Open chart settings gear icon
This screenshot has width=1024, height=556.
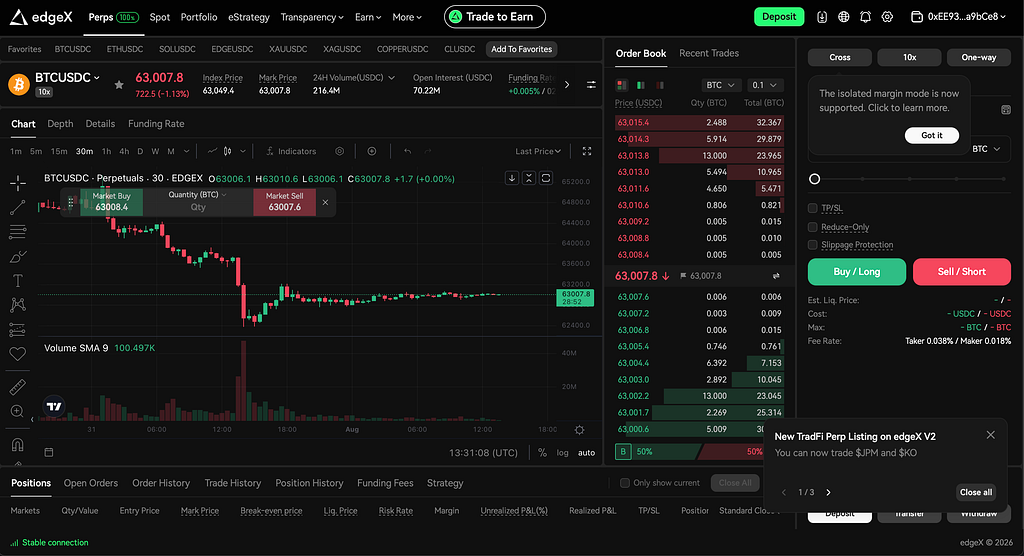coord(579,430)
